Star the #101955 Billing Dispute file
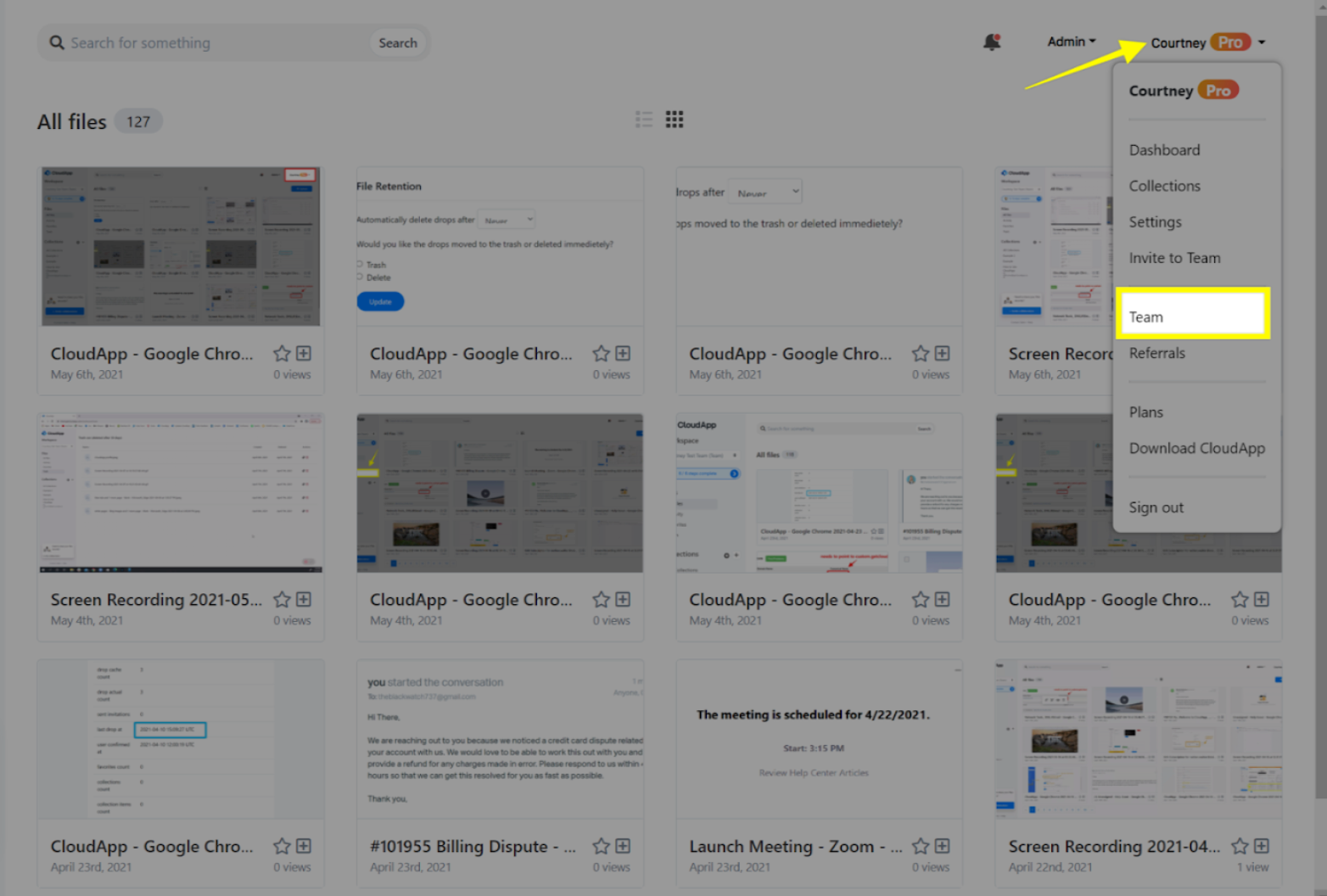 point(602,846)
